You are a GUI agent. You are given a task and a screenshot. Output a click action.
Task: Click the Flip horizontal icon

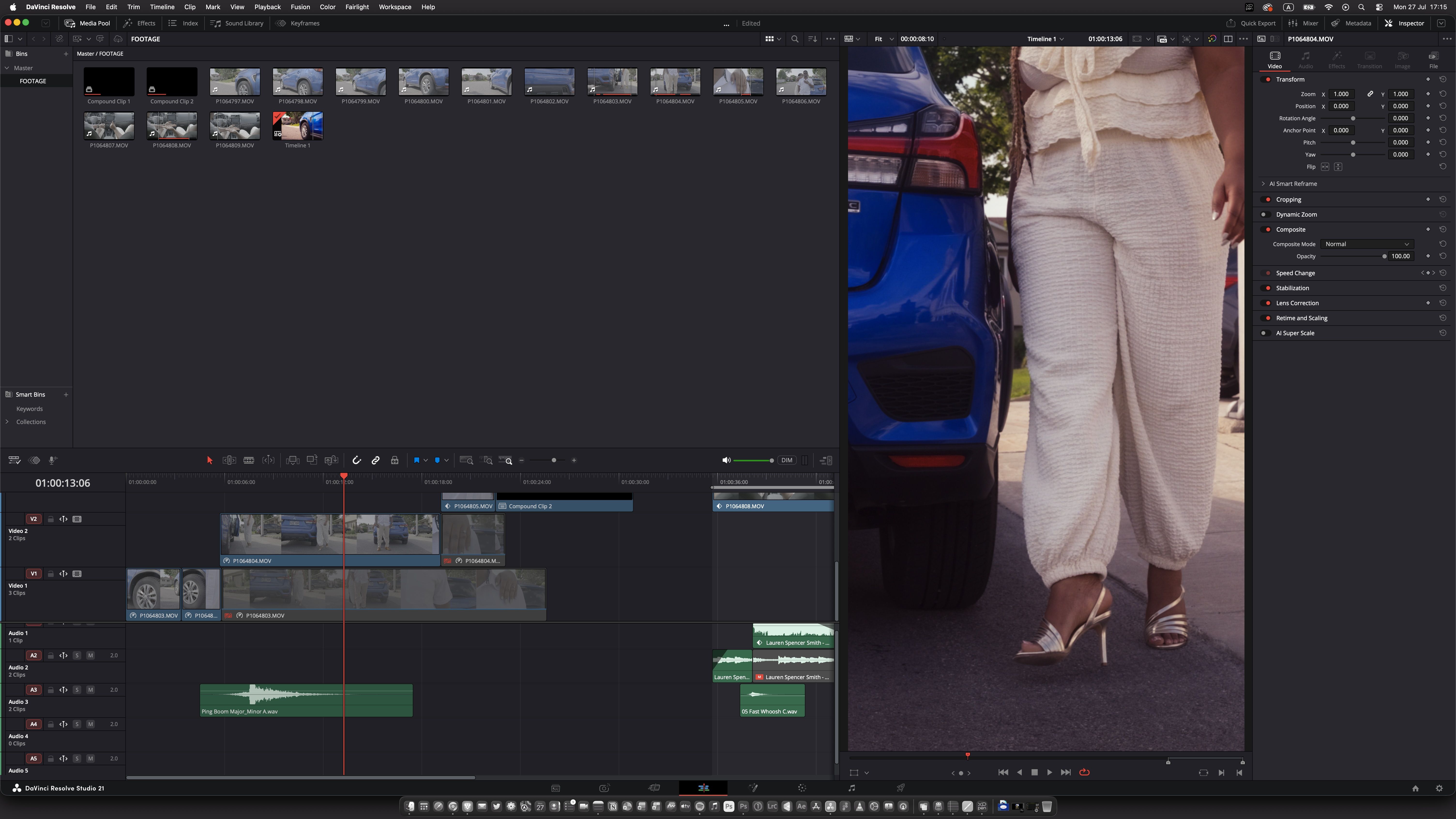point(1325,167)
